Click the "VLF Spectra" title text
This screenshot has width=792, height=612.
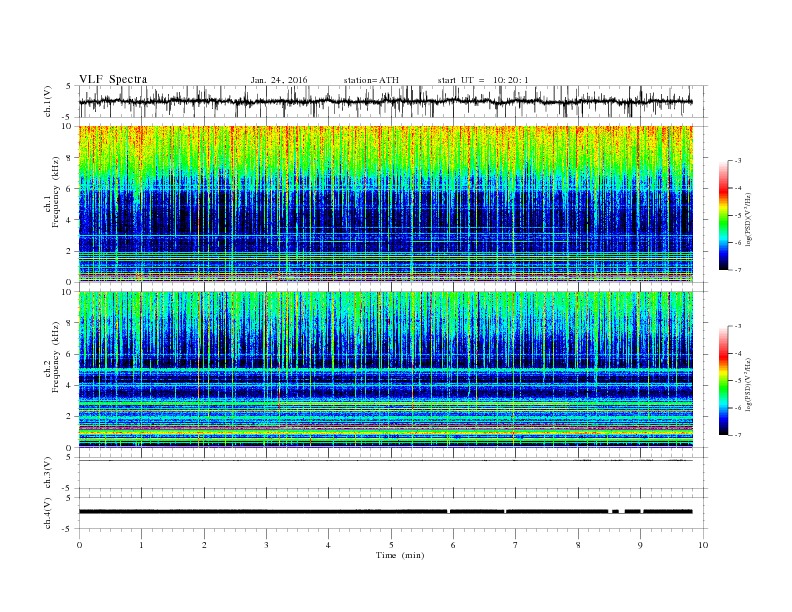(113, 79)
